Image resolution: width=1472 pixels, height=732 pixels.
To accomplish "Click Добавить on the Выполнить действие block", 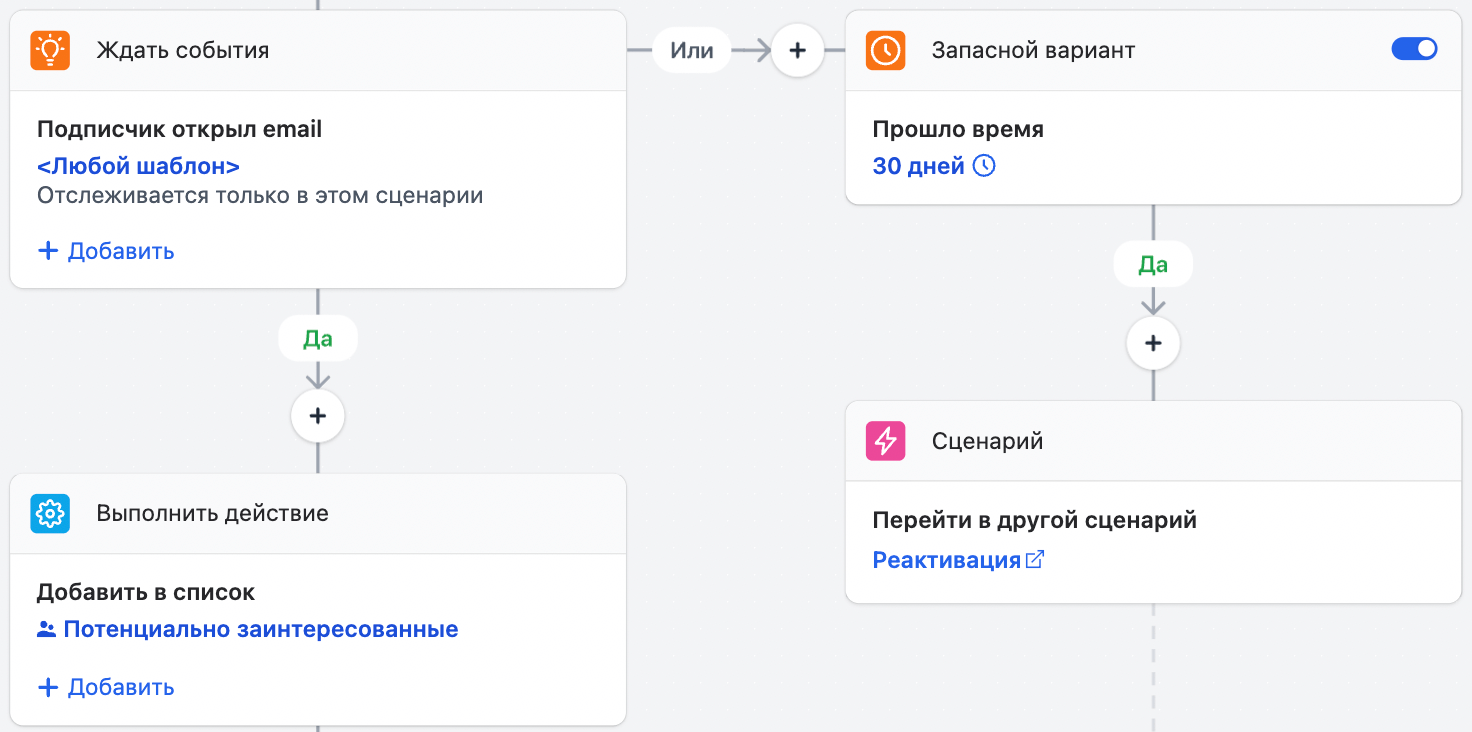I will coord(105,687).
